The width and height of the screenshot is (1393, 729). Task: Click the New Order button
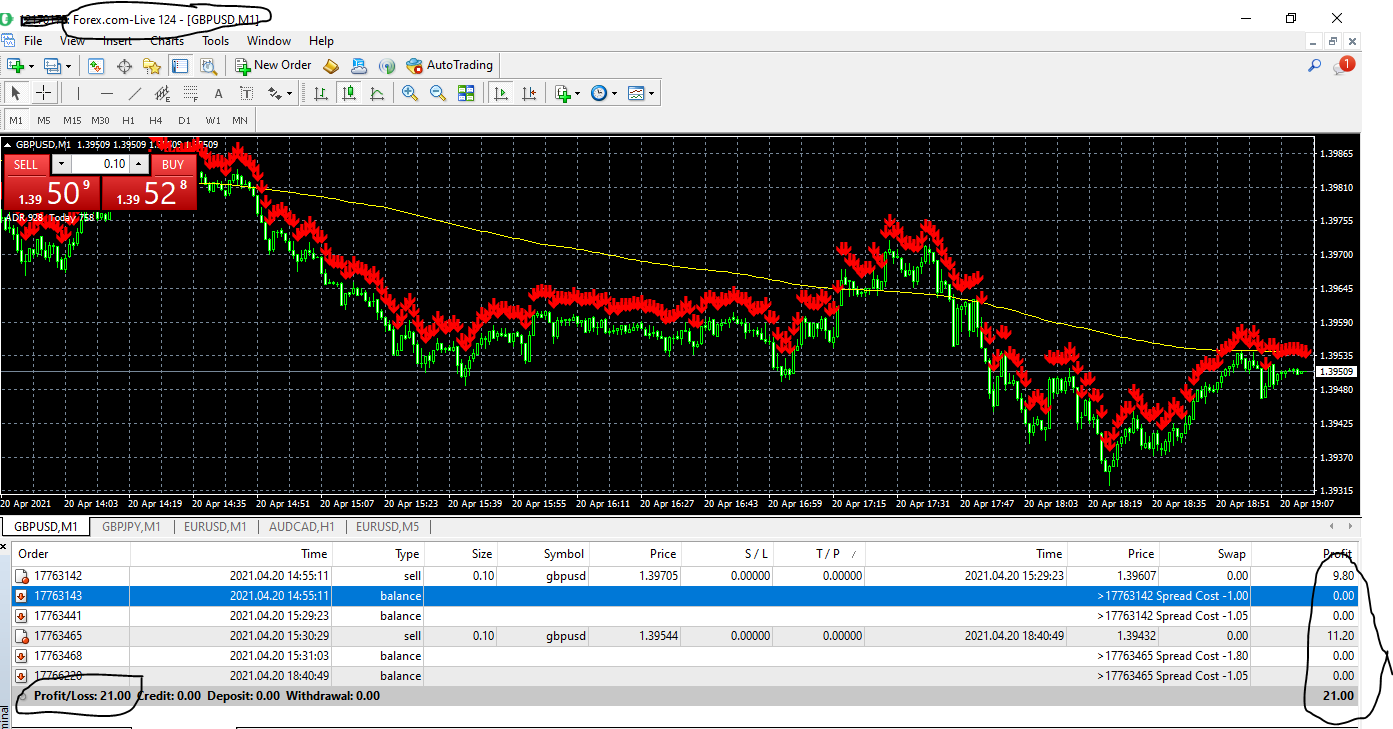click(274, 65)
